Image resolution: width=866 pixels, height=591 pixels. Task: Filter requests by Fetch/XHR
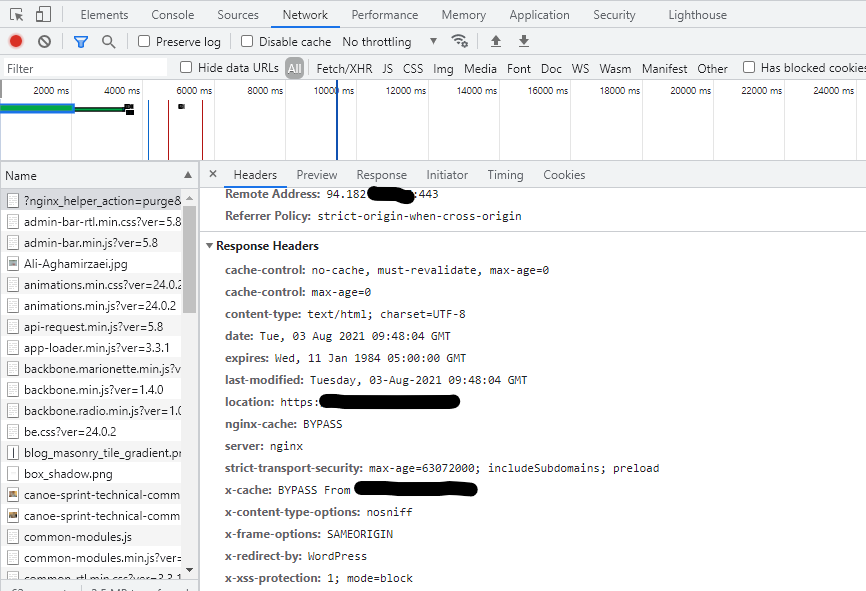click(x=344, y=69)
